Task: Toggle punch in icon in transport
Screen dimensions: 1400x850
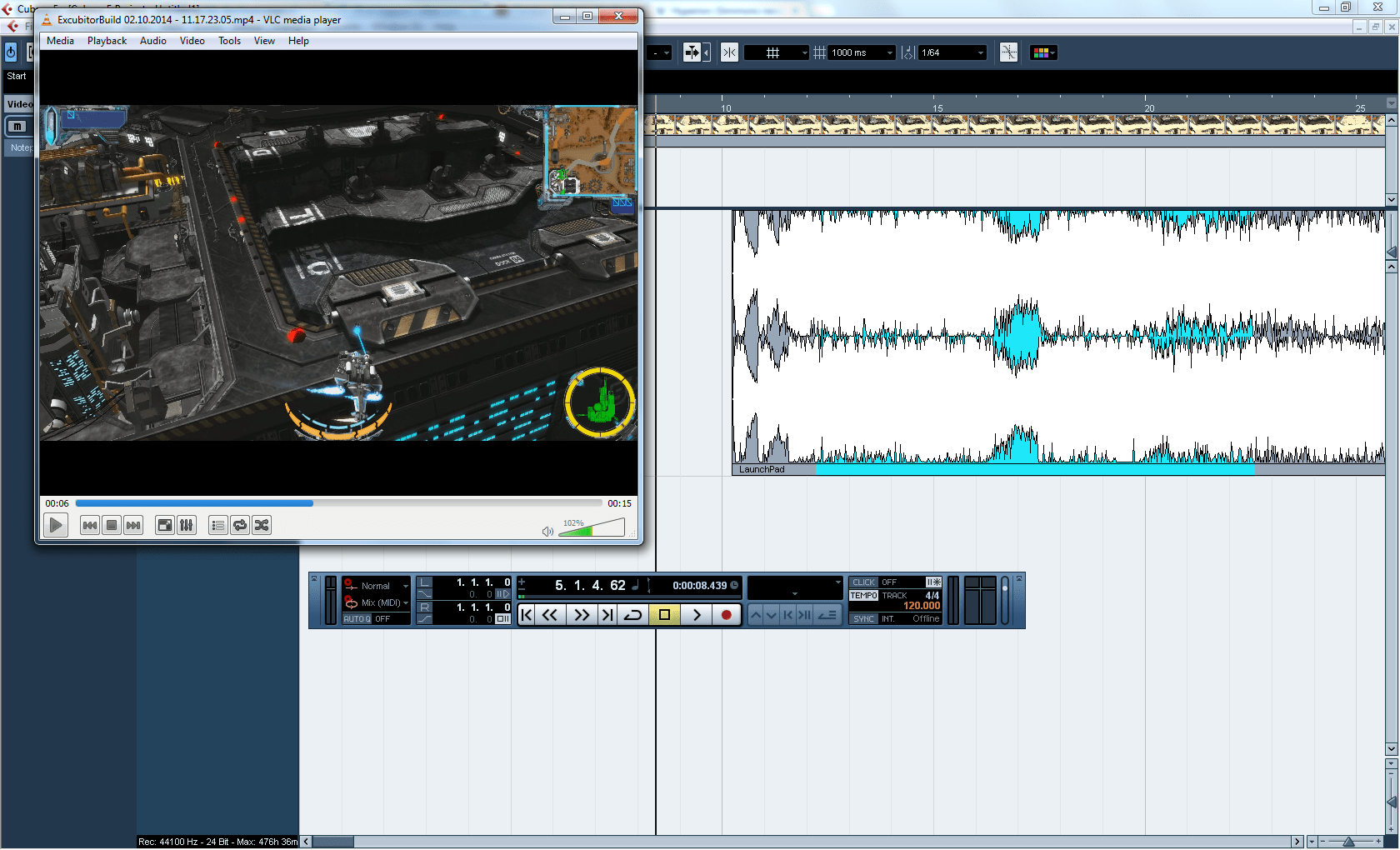Action: 425,594
